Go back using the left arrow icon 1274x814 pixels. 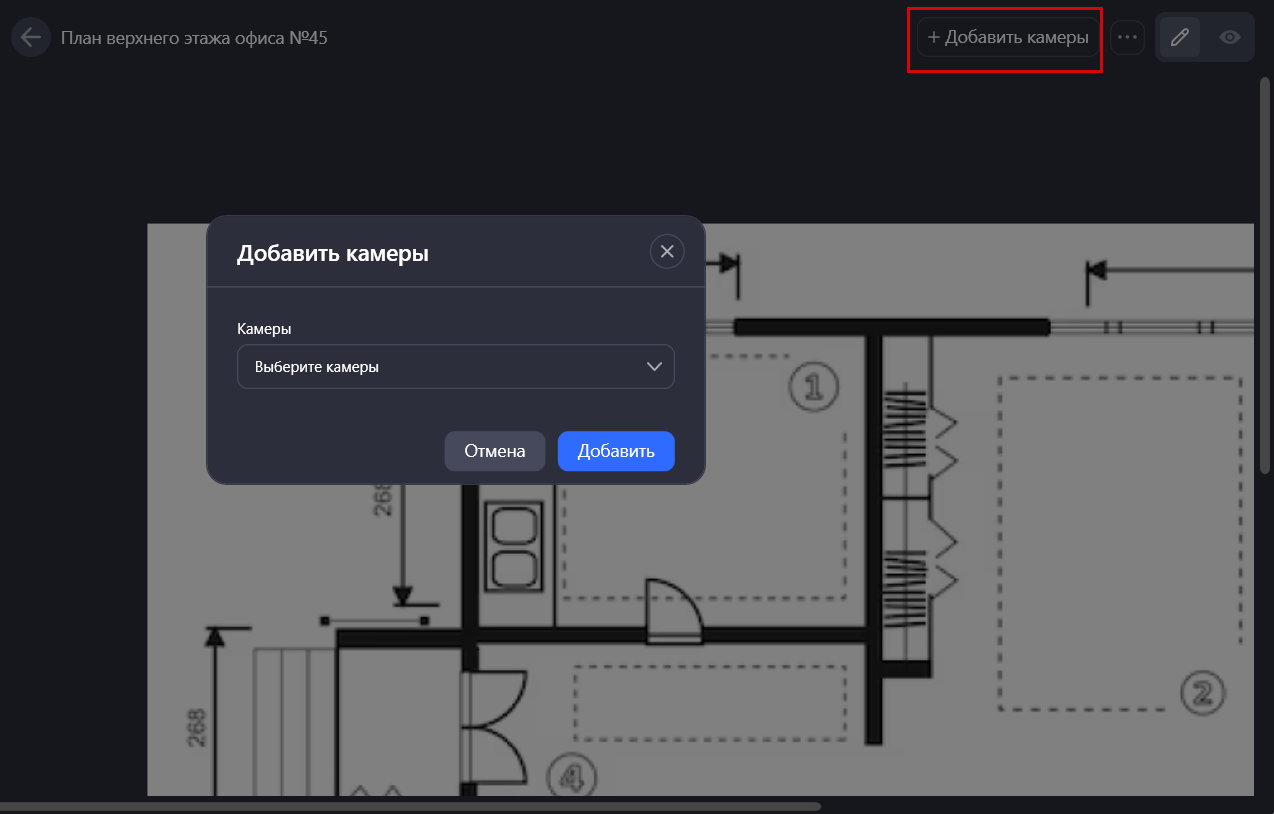[x=31, y=38]
